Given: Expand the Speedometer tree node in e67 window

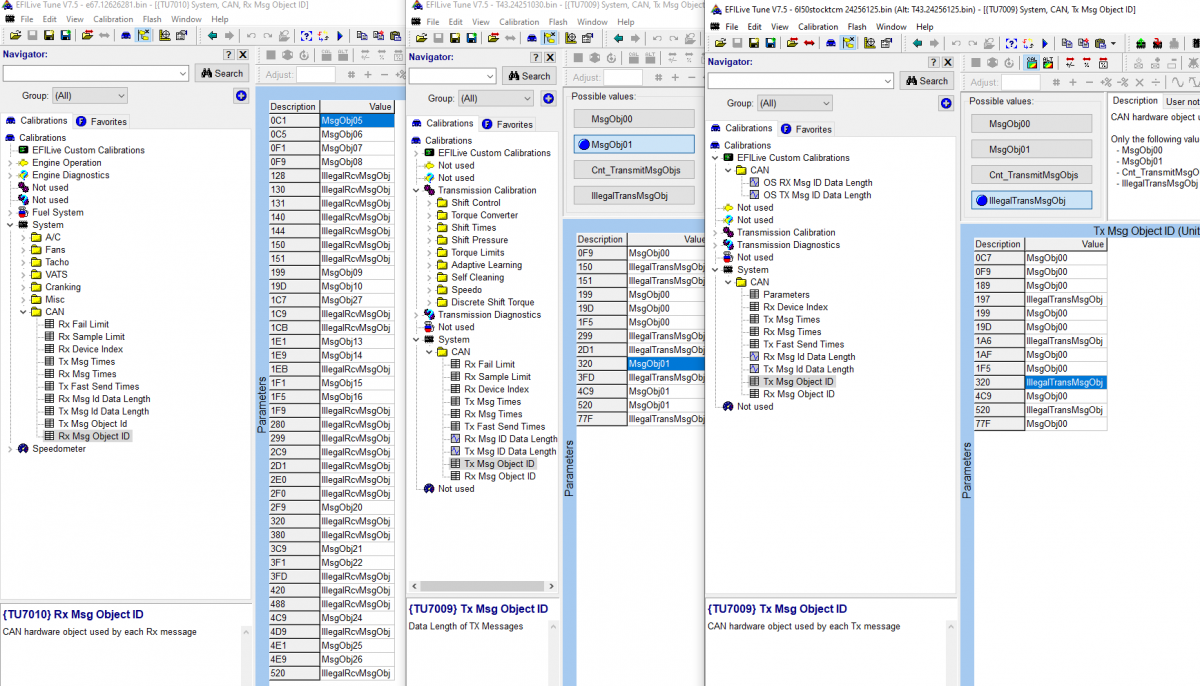Looking at the screenshot, I should [10, 449].
